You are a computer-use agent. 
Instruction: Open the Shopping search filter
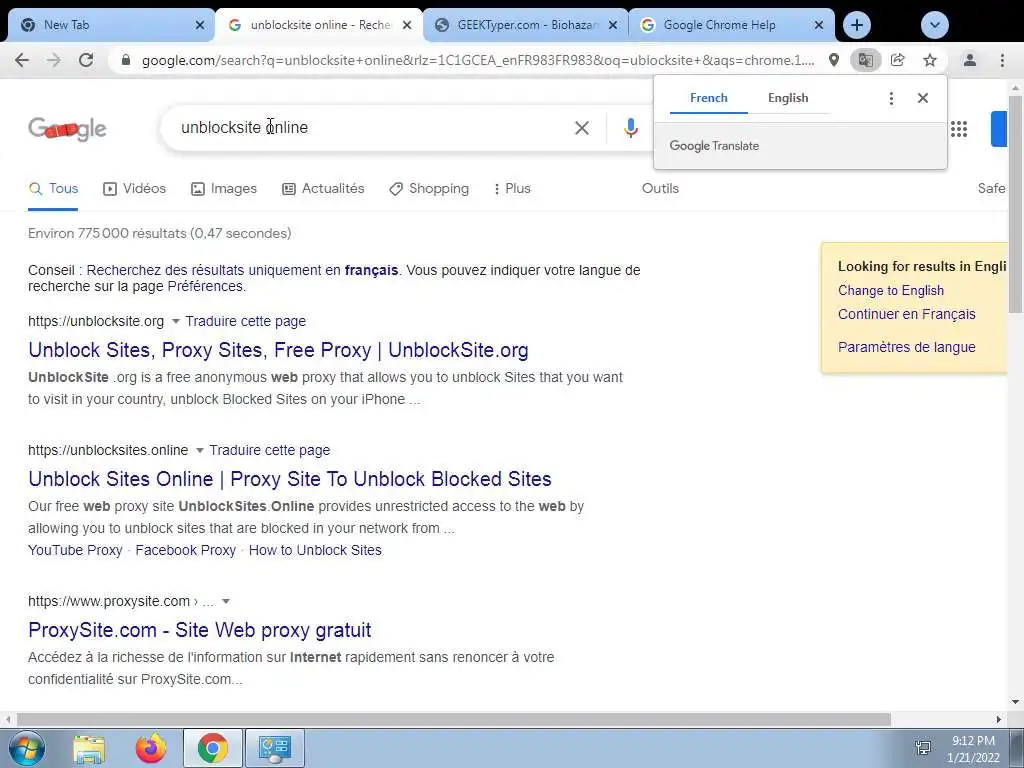coord(429,189)
